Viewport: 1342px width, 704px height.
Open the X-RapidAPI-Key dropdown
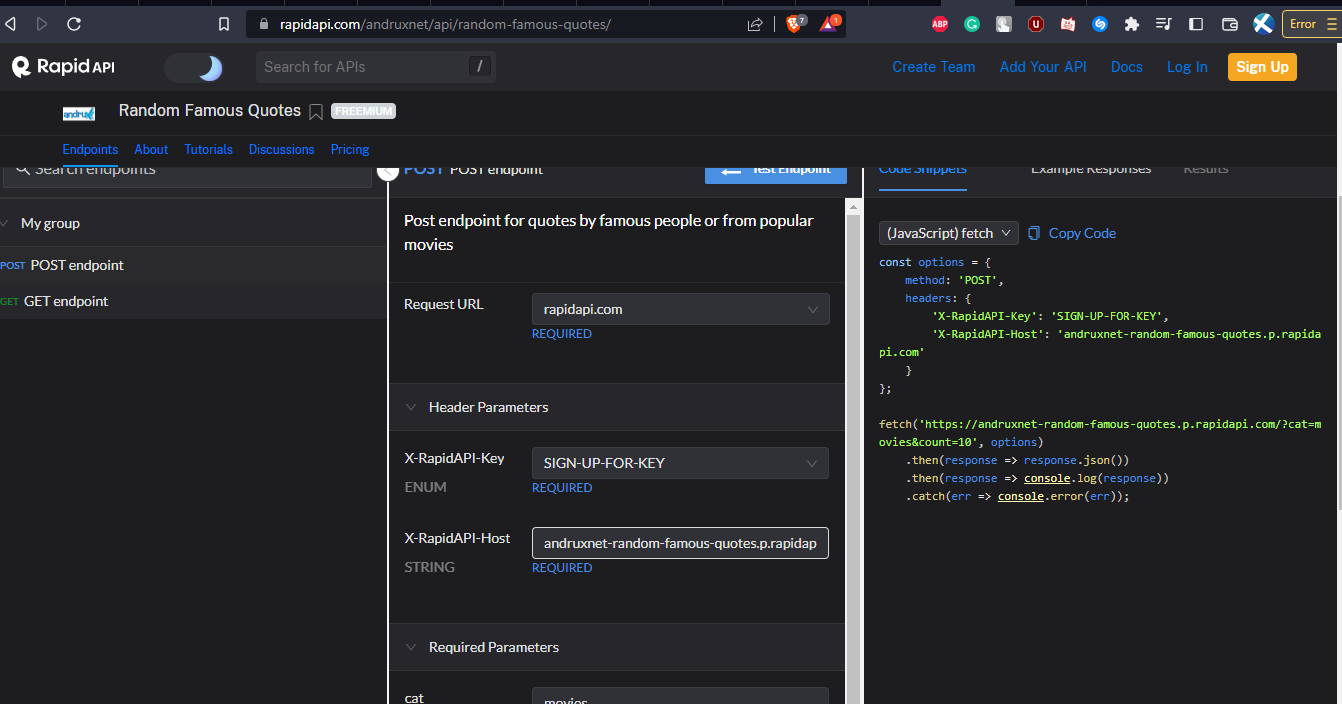680,463
